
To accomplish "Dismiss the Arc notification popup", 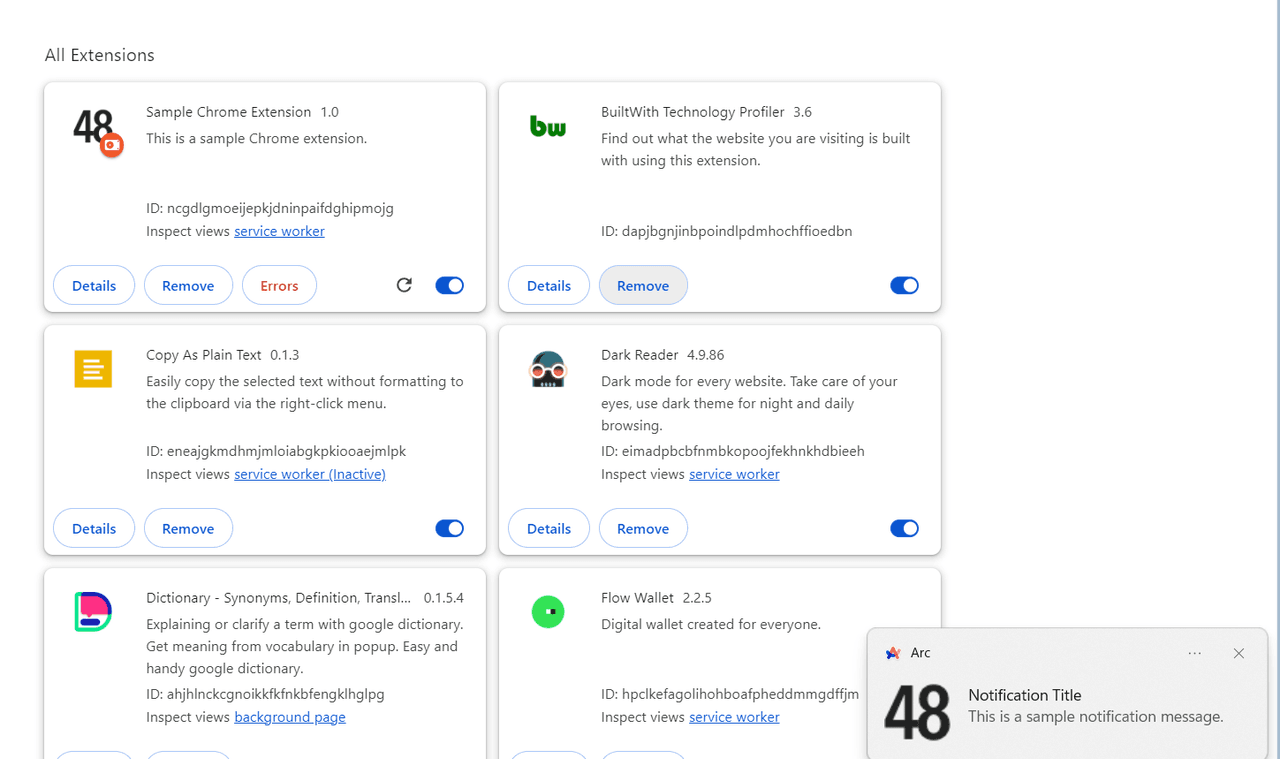I will [x=1239, y=653].
